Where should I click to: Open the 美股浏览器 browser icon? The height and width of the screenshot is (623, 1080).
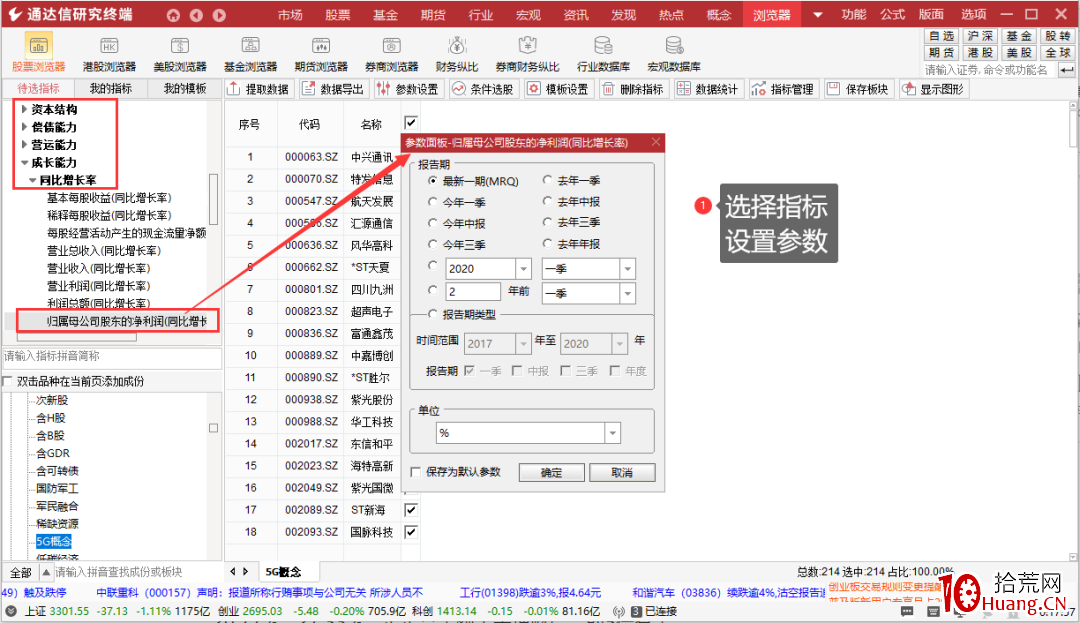[180, 53]
